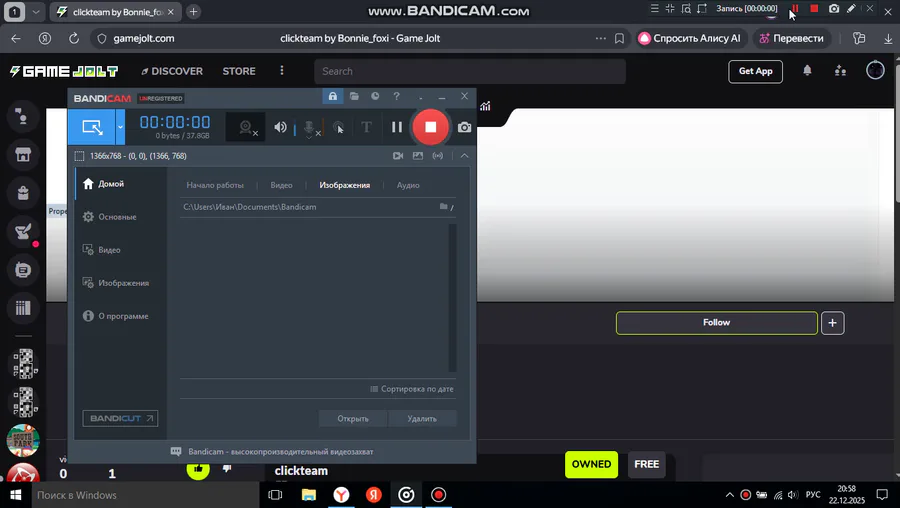900x508 pixels.
Task: Take a screenshot using Bandicam camera icon
Action: 464,127
